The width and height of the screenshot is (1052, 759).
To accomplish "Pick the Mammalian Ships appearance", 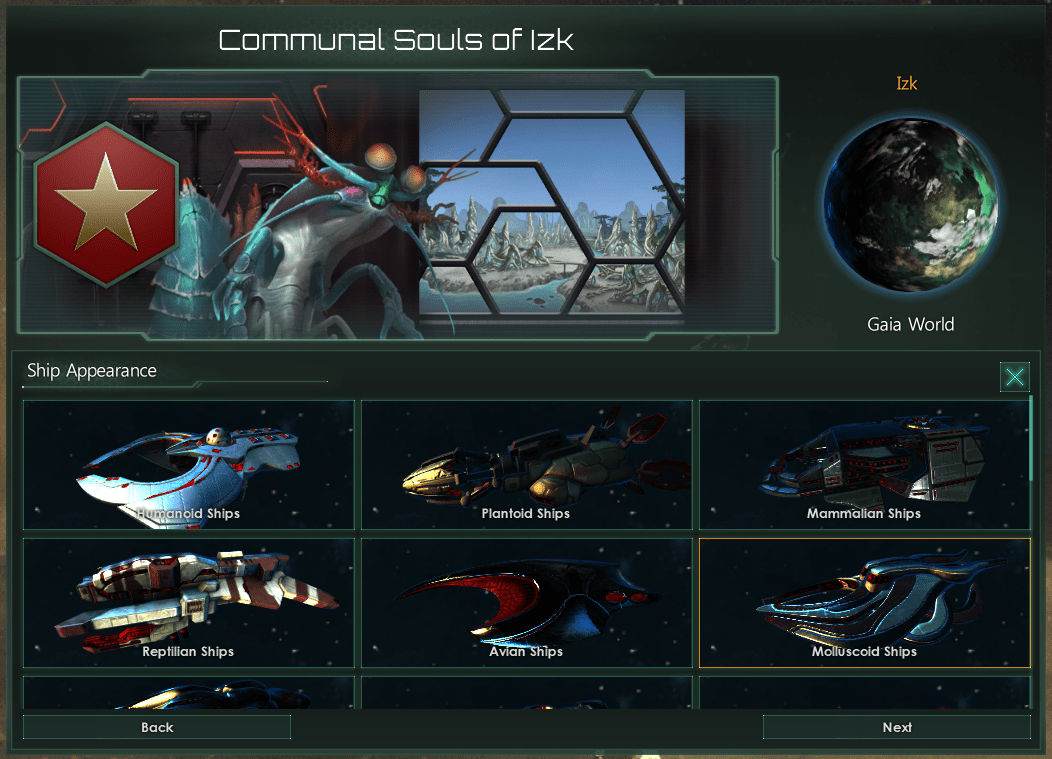I will [865, 465].
